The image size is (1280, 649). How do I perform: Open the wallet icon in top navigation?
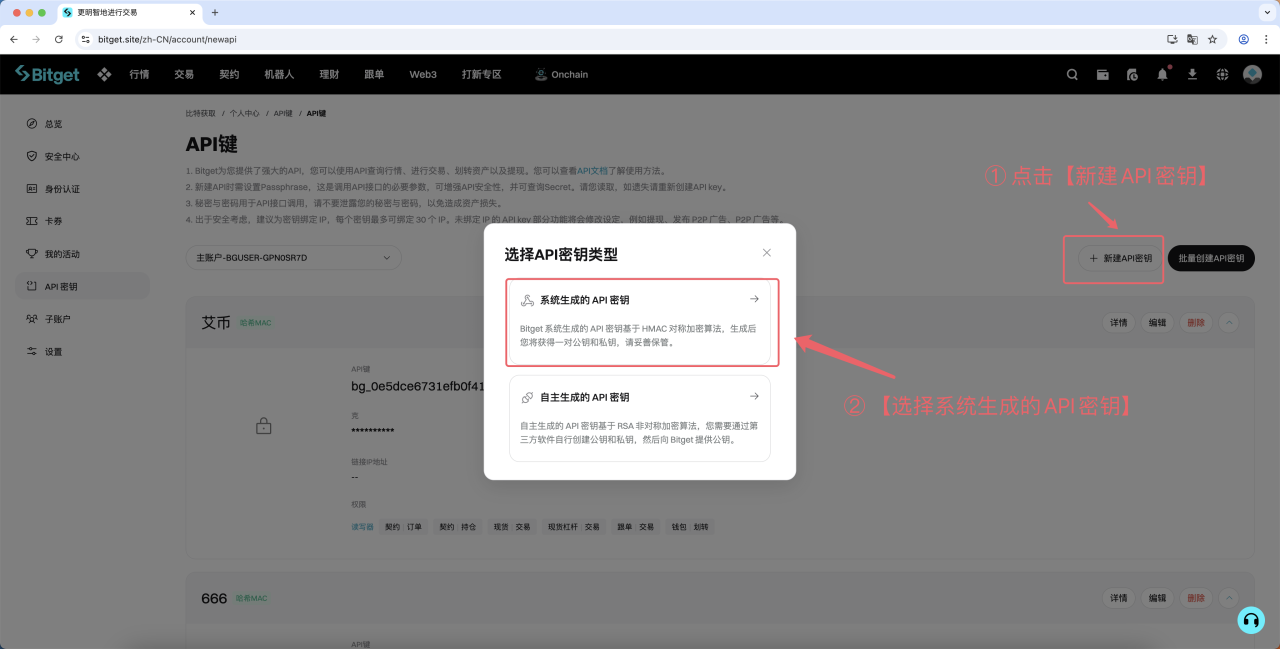(x=1102, y=74)
